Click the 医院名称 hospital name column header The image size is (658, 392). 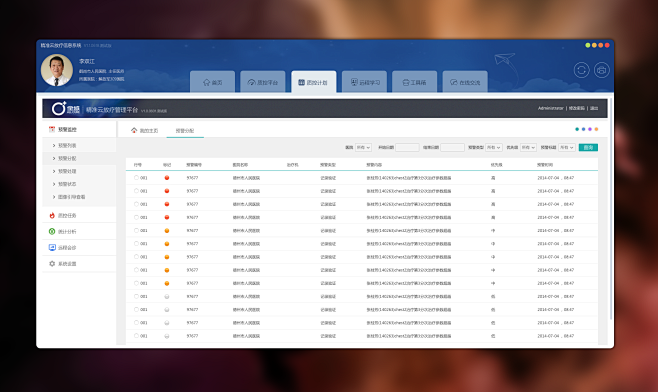(x=240, y=165)
